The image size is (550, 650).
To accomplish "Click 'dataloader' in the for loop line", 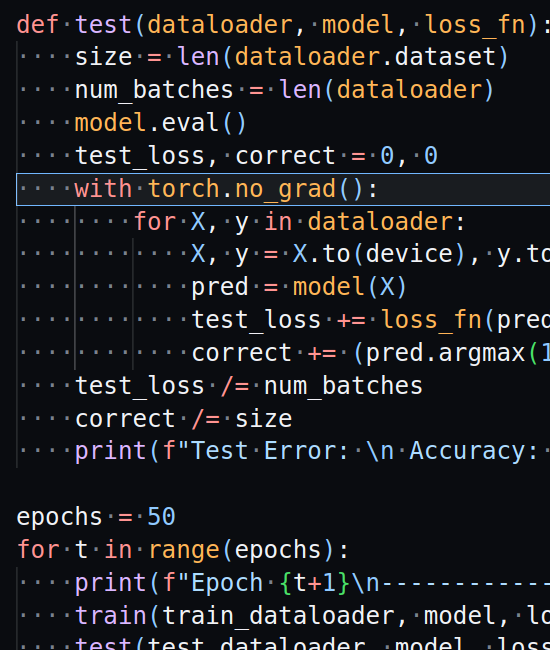I will [x=380, y=221].
